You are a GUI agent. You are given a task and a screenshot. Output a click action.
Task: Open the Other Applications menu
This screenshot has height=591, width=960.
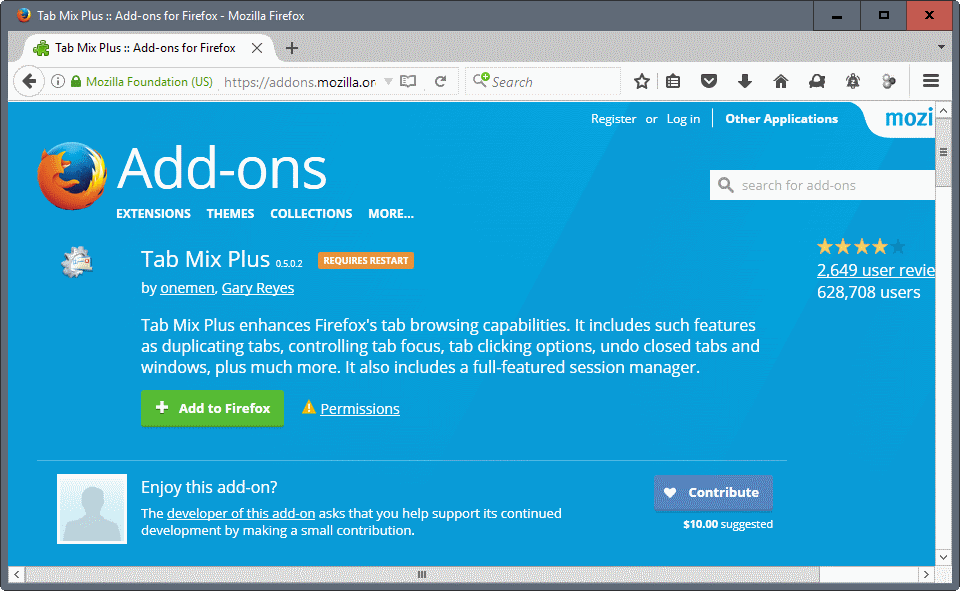click(x=781, y=119)
